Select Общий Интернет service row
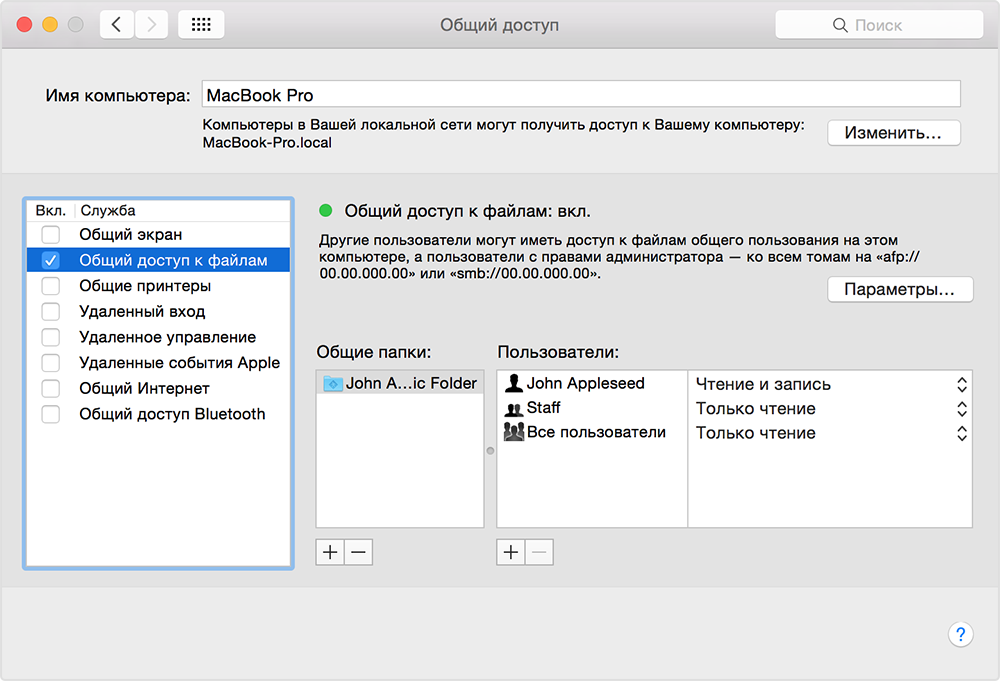The image size is (1000, 682). coord(144,388)
